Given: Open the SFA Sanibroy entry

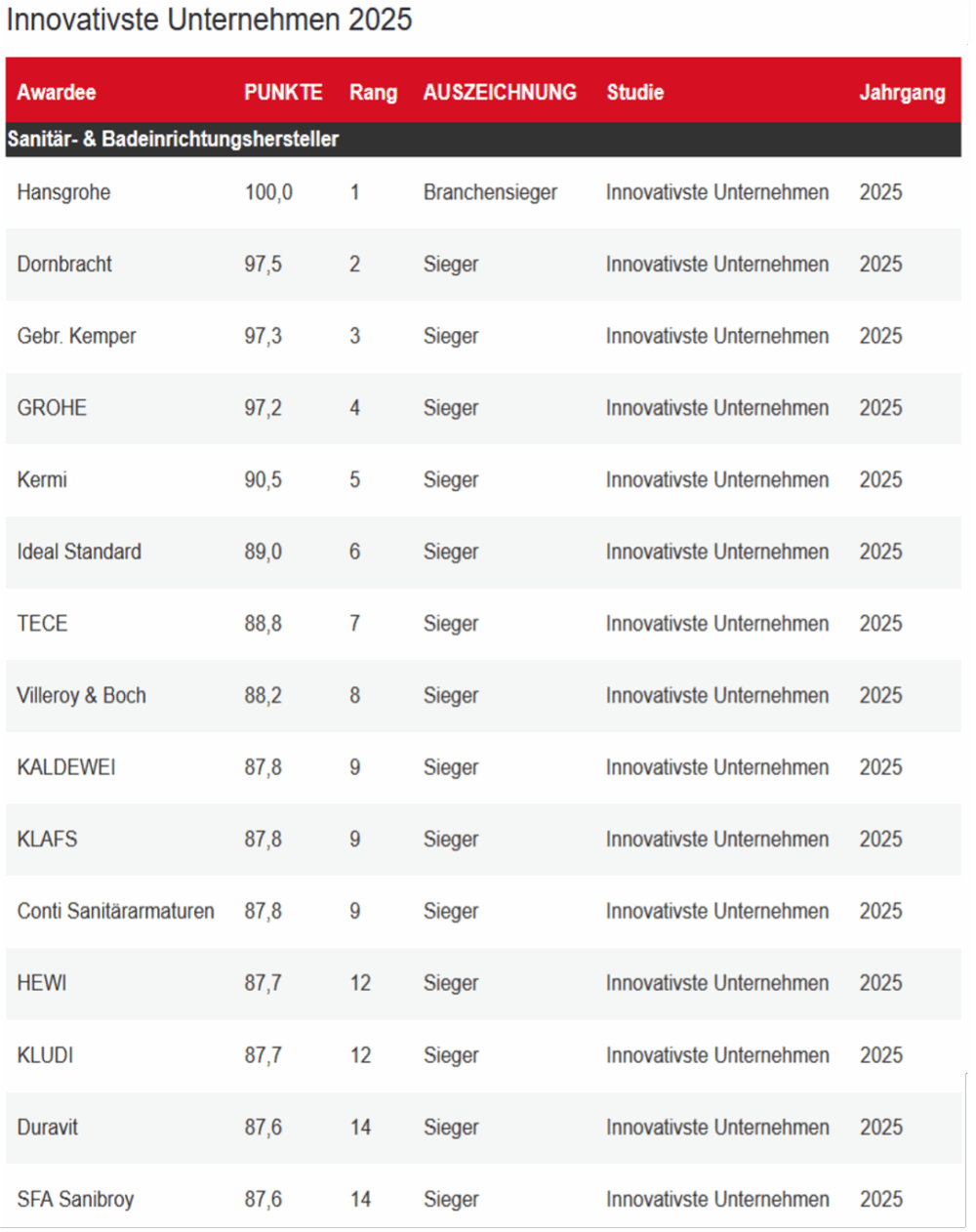Looking at the screenshot, I should [75, 1200].
